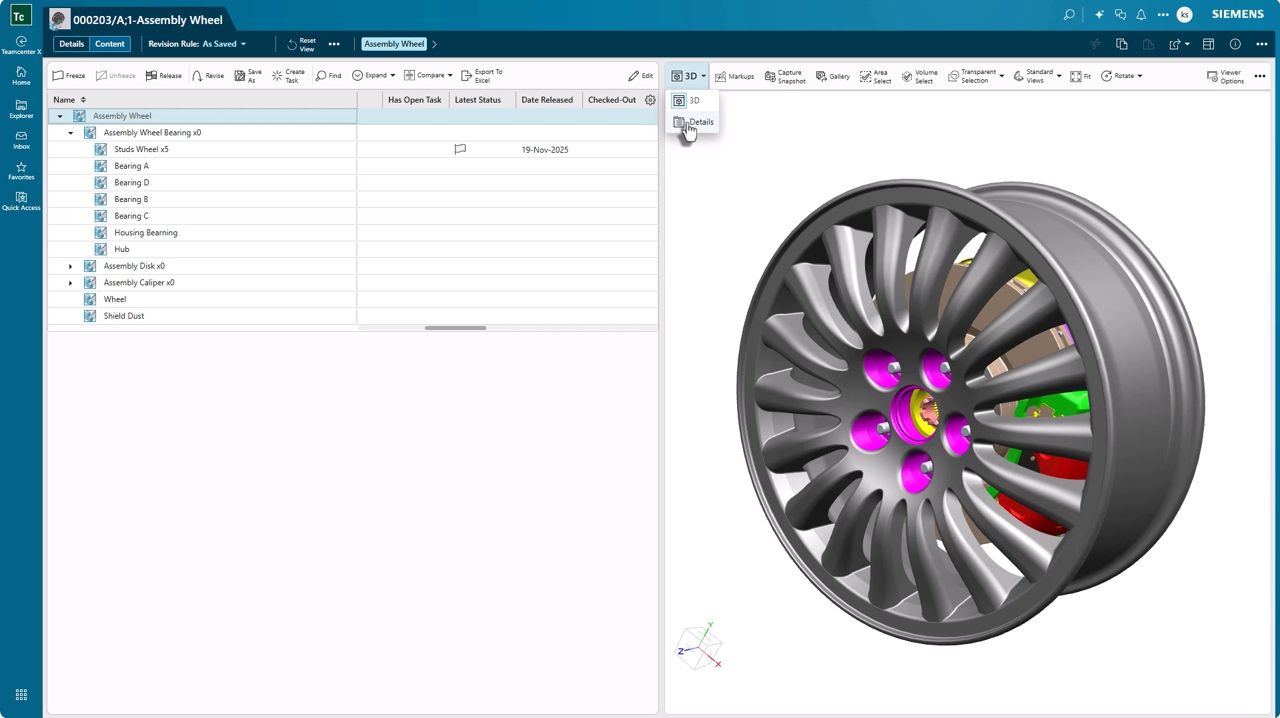
Task: Click the Assembly Wheel breadcrumb chip
Action: [x=394, y=44]
